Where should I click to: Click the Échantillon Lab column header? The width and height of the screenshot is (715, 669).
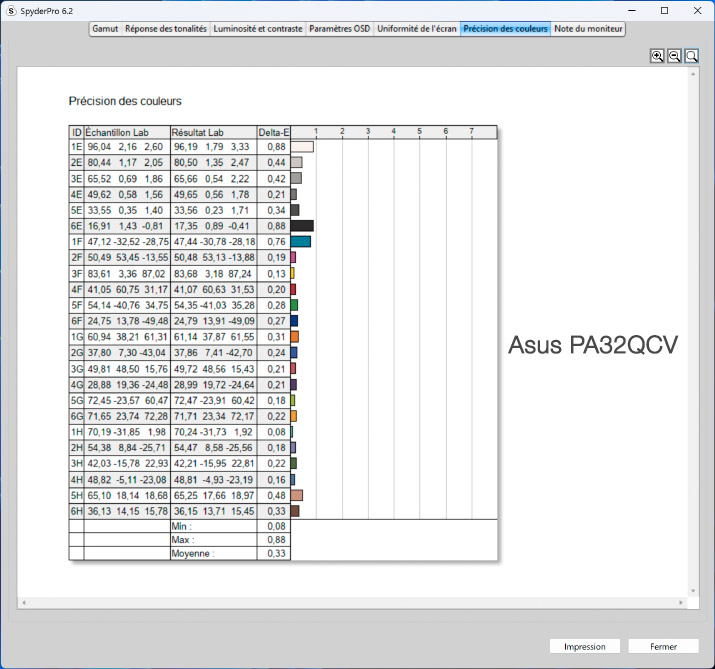127,132
